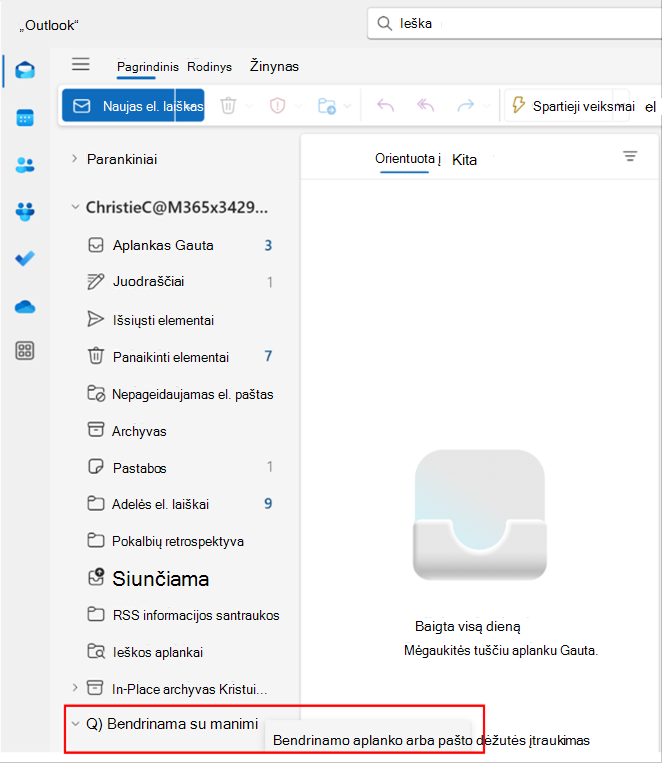The width and height of the screenshot is (662, 763).
Task: Open Aplankas Gauta folder
Action: pos(179,245)
